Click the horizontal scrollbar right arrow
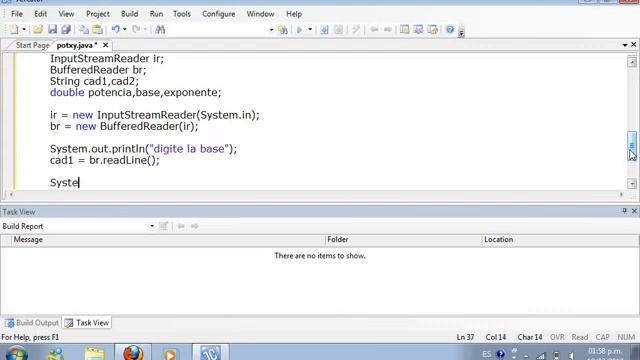Screen dimensions: 640x360 [621, 195]
